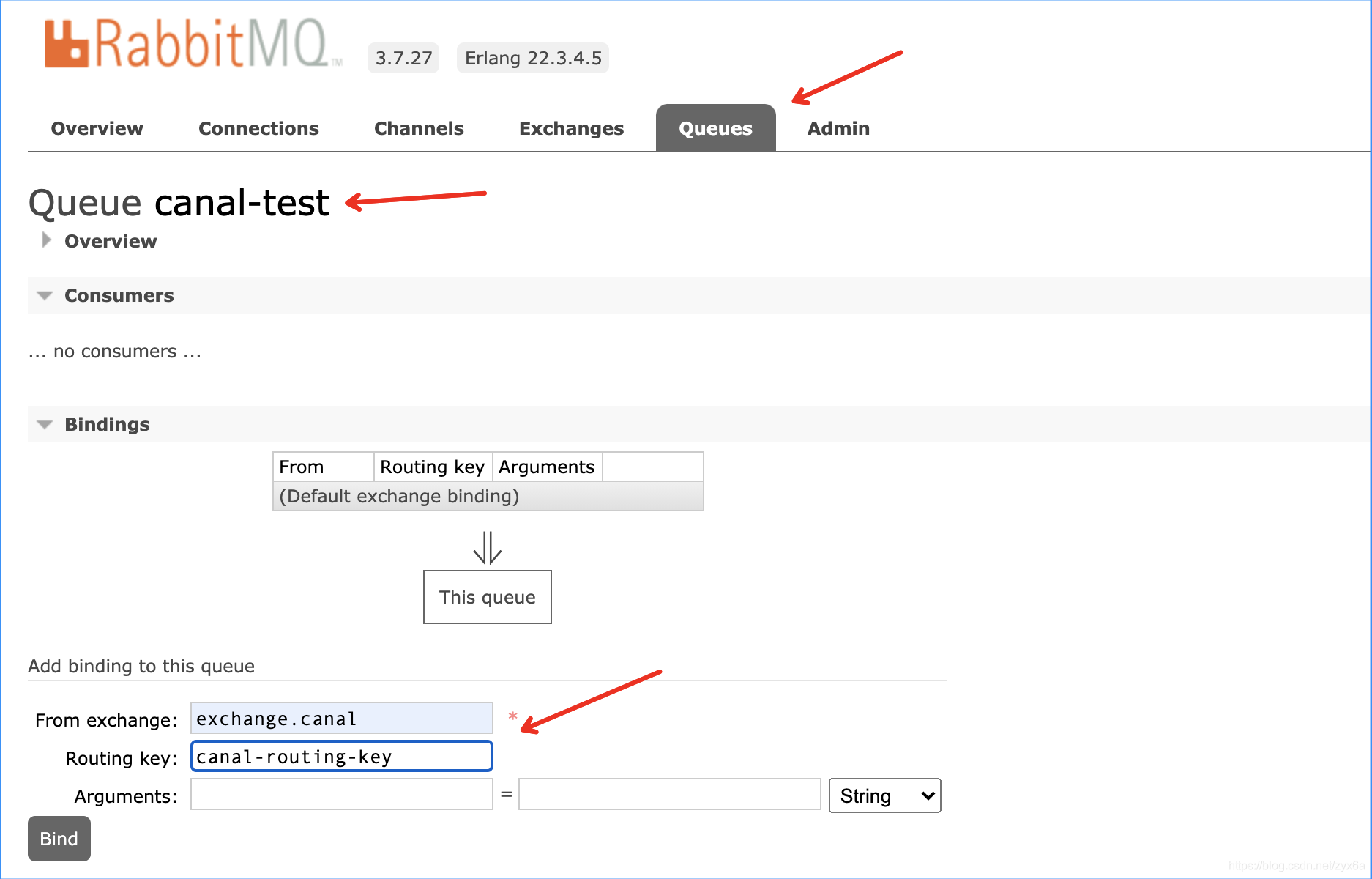This screenshot has height=879, width=1372.
Task: Open the Admin tab
Action: tap(838, 128)
